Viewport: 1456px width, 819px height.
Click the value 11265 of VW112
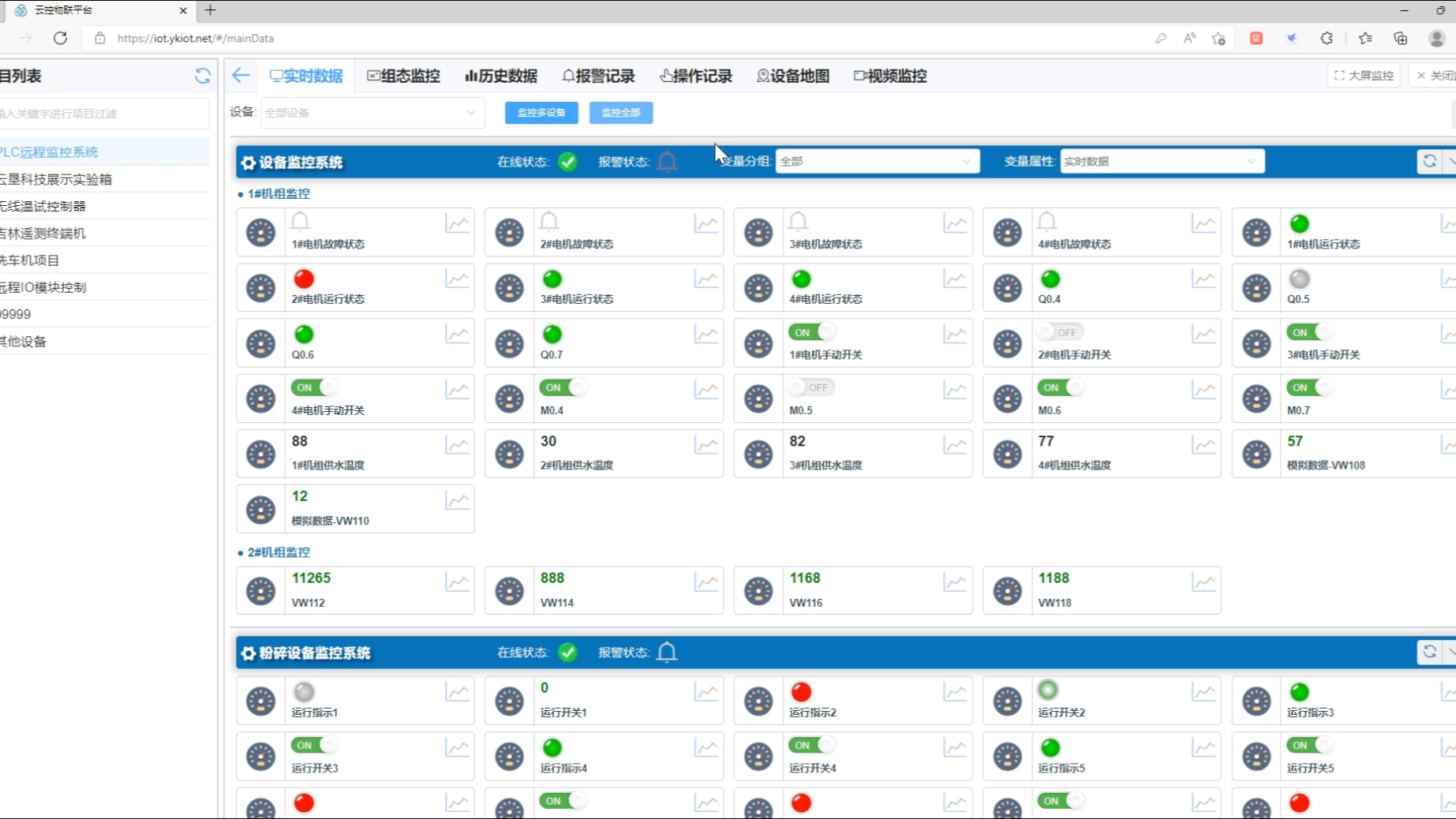coord(311,578)
